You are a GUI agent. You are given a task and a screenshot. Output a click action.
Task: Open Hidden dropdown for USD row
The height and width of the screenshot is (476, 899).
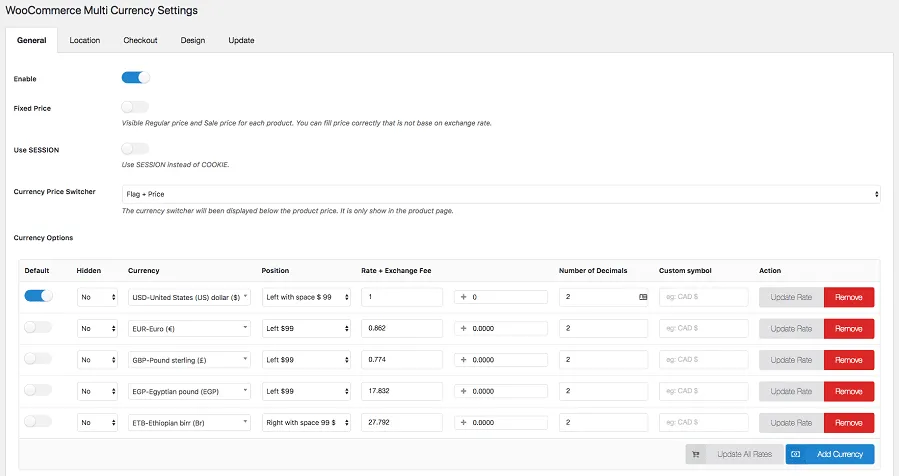point(97,297)
